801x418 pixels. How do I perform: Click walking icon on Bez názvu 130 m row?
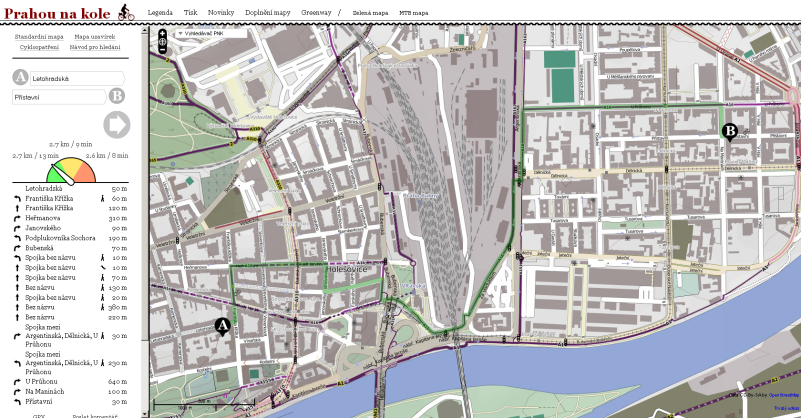pyautogui.click(x=103, y=288)
